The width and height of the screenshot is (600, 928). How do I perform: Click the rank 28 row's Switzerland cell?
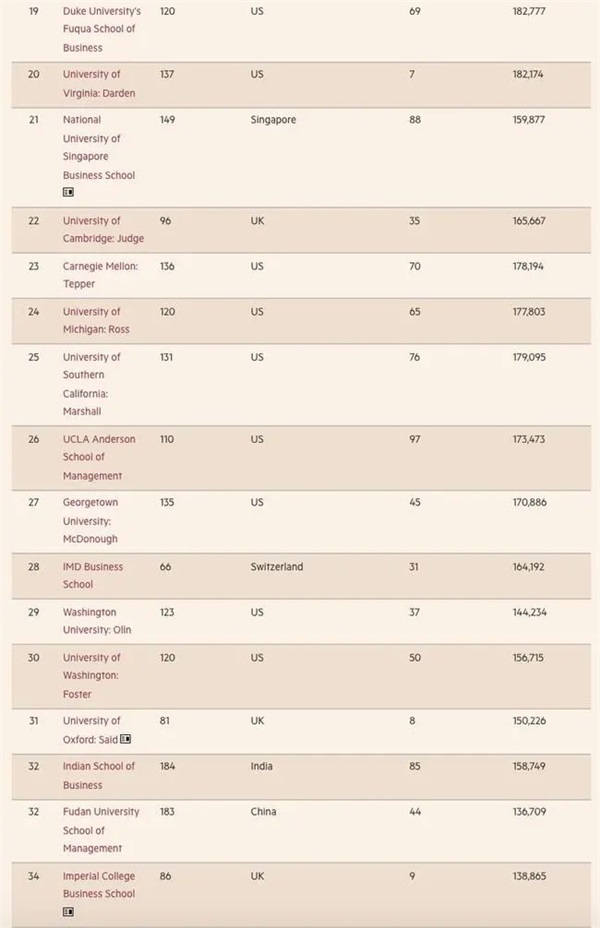[x=276, y=567]
